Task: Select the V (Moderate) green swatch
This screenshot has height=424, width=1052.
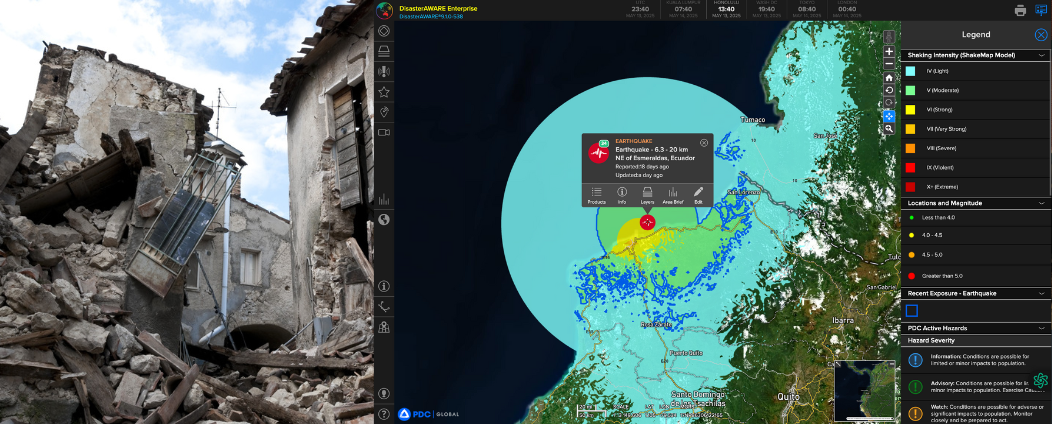Action: pyautogui.click(x=911, y=90)
